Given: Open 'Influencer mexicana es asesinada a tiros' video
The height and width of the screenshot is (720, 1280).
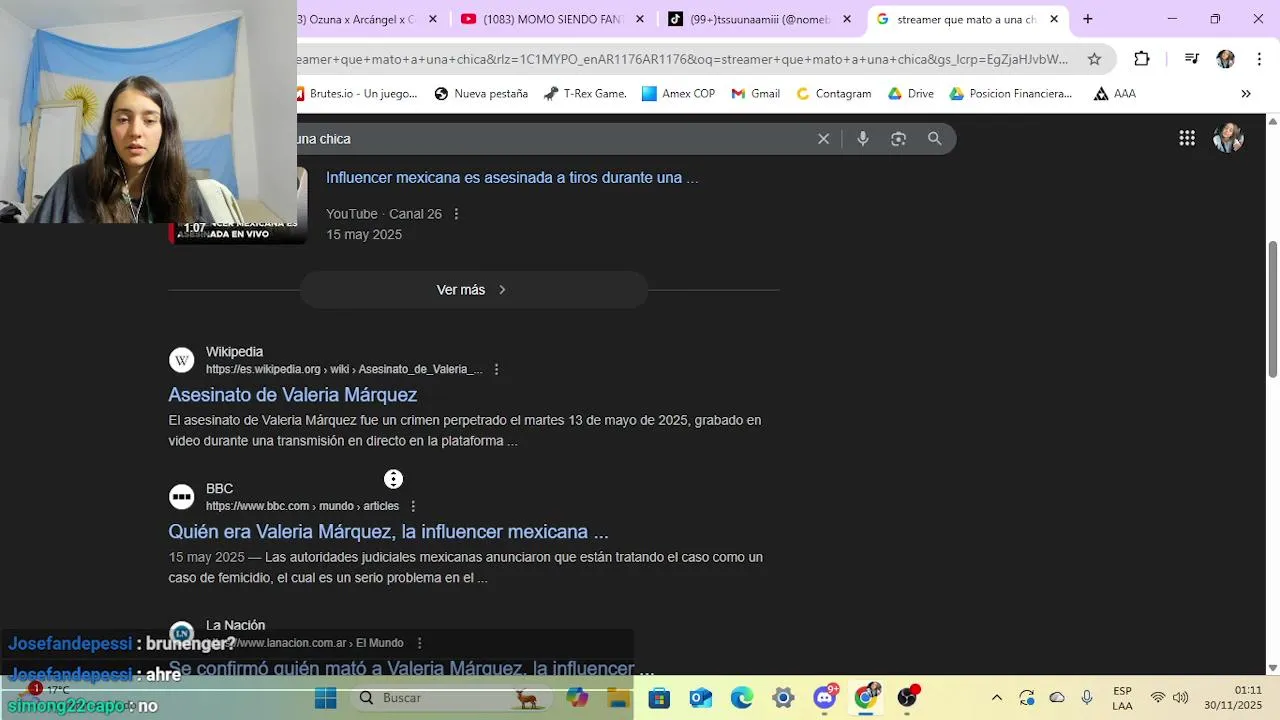Looking at the screenshot, I should click(x=512, y=177).
